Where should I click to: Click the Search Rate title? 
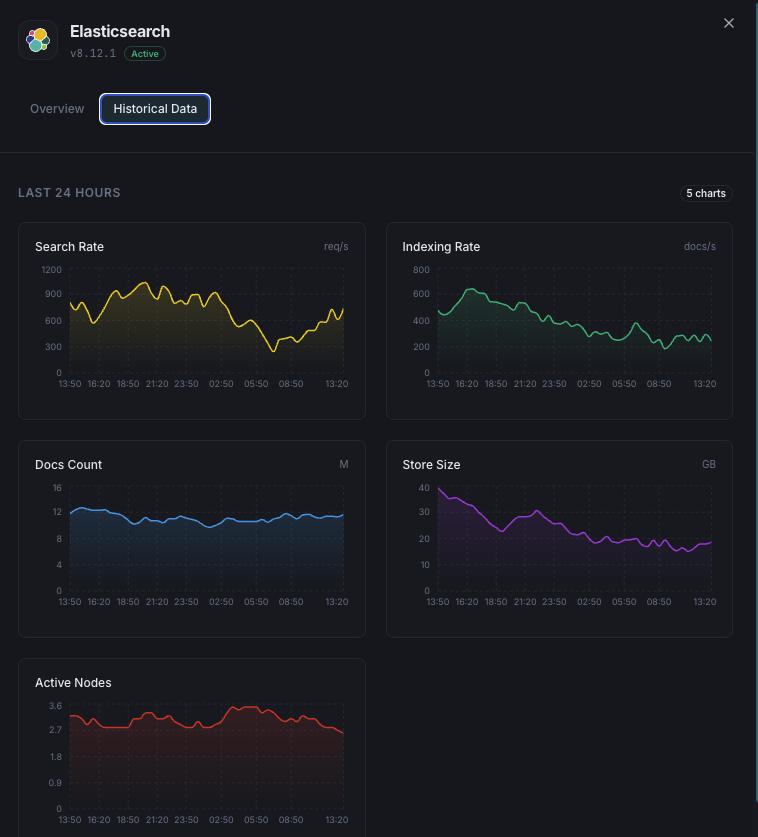click(x=70, y=246)
